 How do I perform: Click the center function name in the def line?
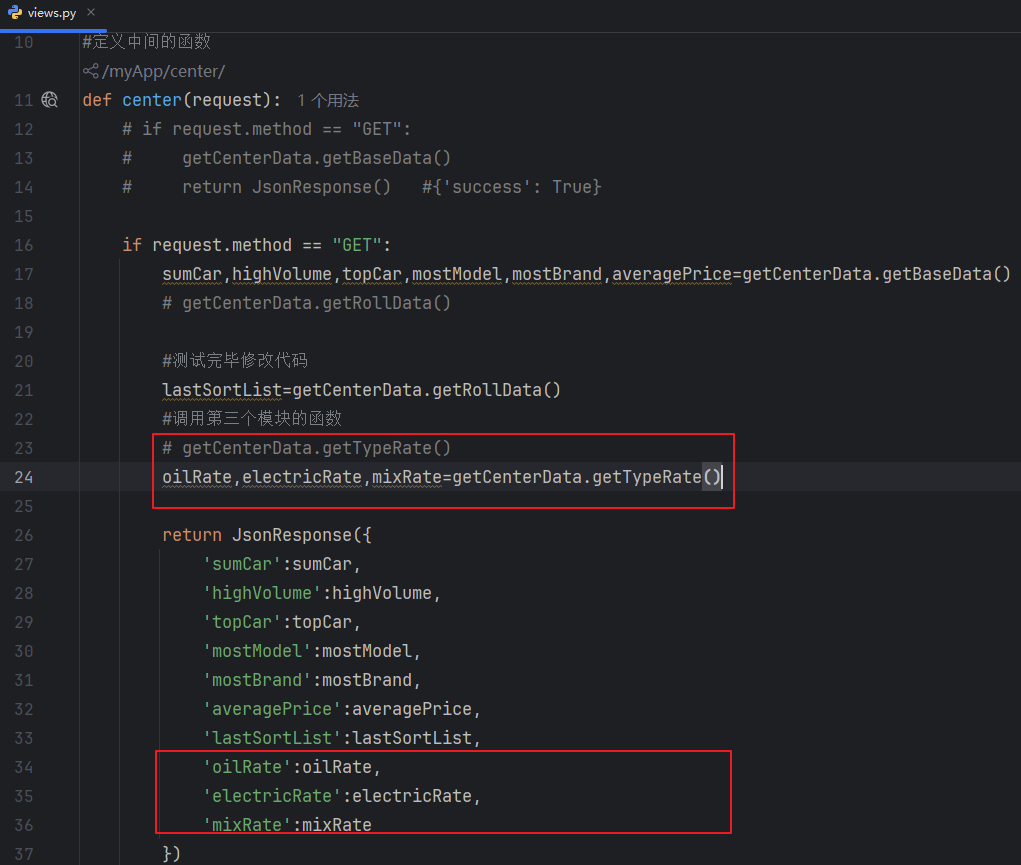152,100
